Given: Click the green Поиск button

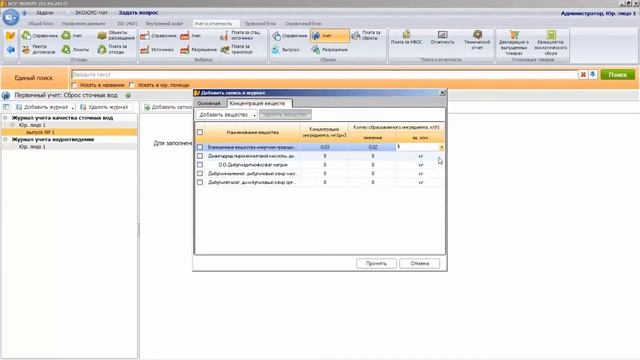Looking at the screenshot, I should click(x=618, y=75).
